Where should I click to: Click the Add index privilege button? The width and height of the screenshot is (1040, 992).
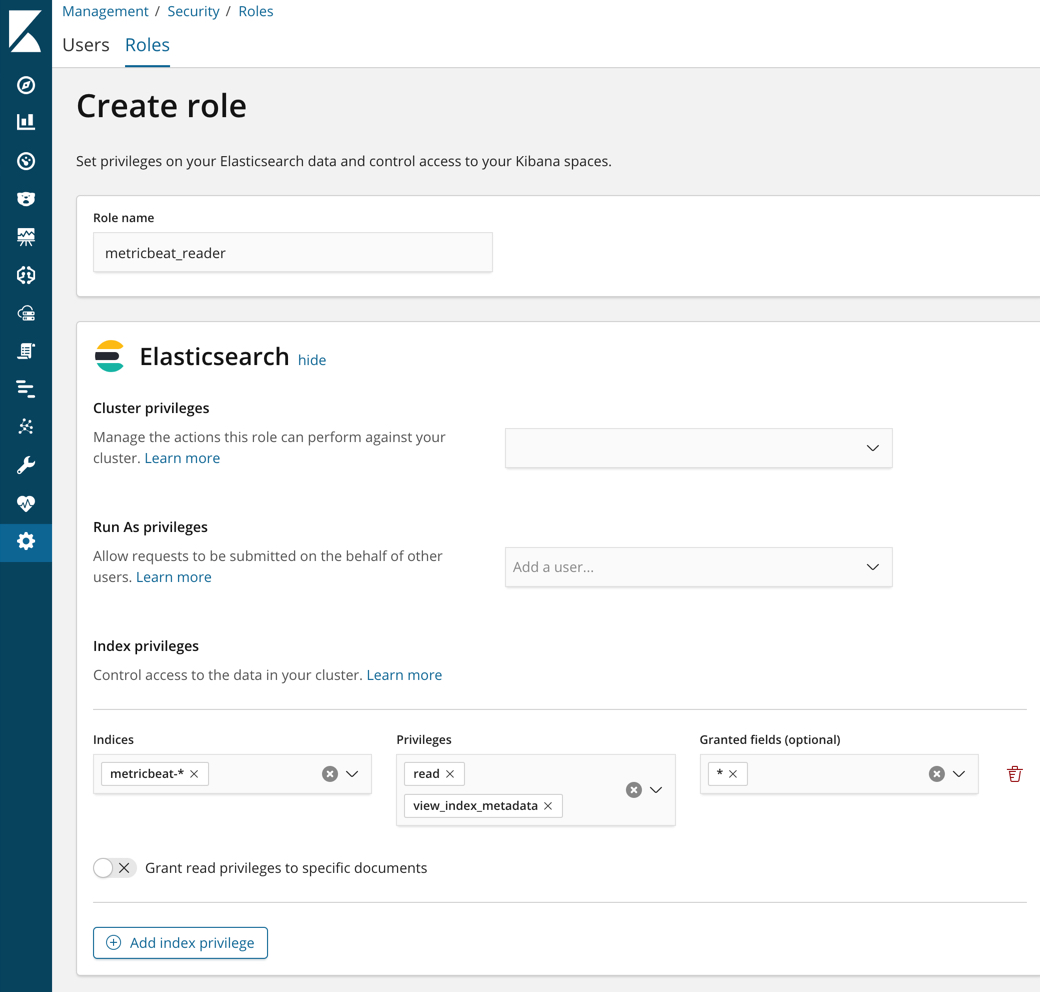click(180, 942)
